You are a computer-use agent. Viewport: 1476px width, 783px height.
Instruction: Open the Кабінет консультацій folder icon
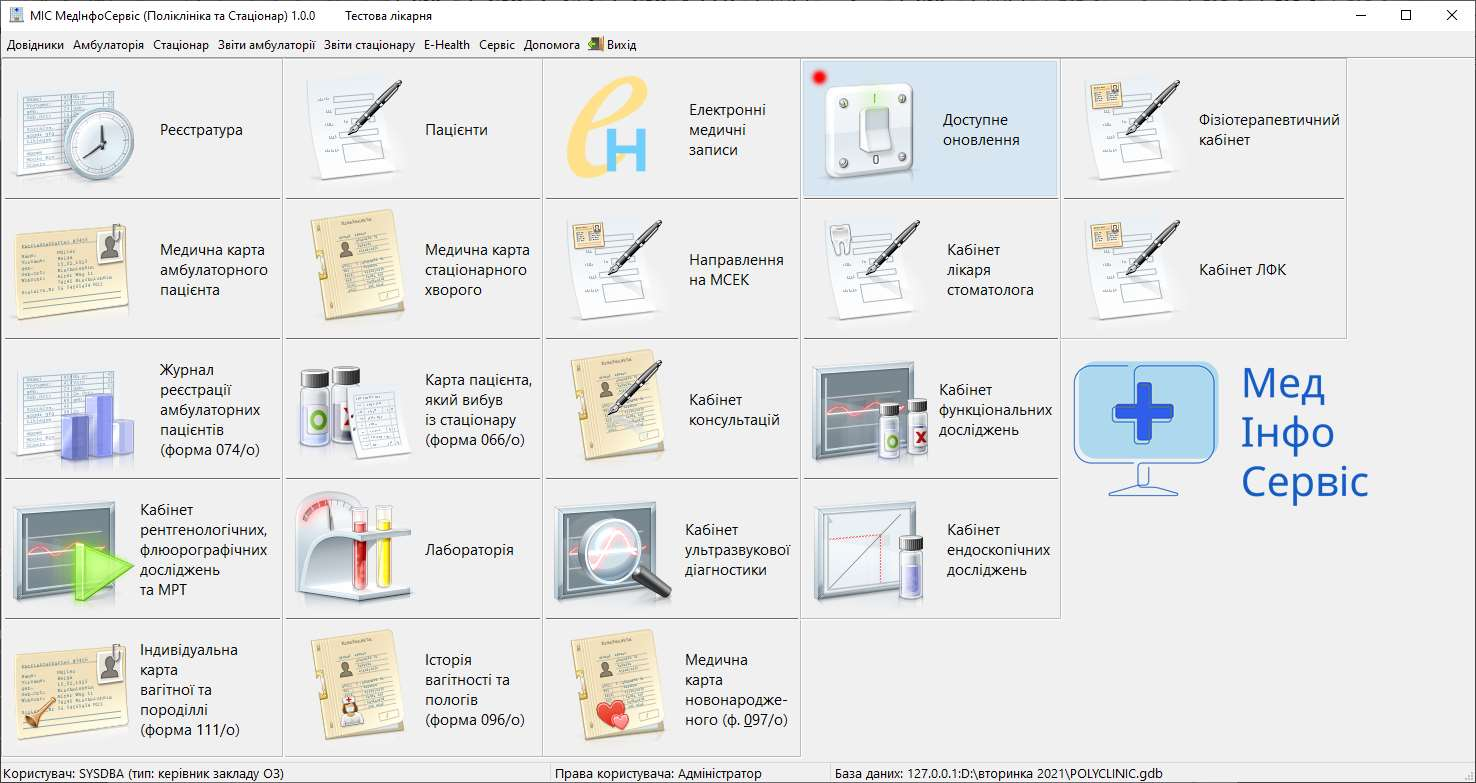tap(618, 404)
